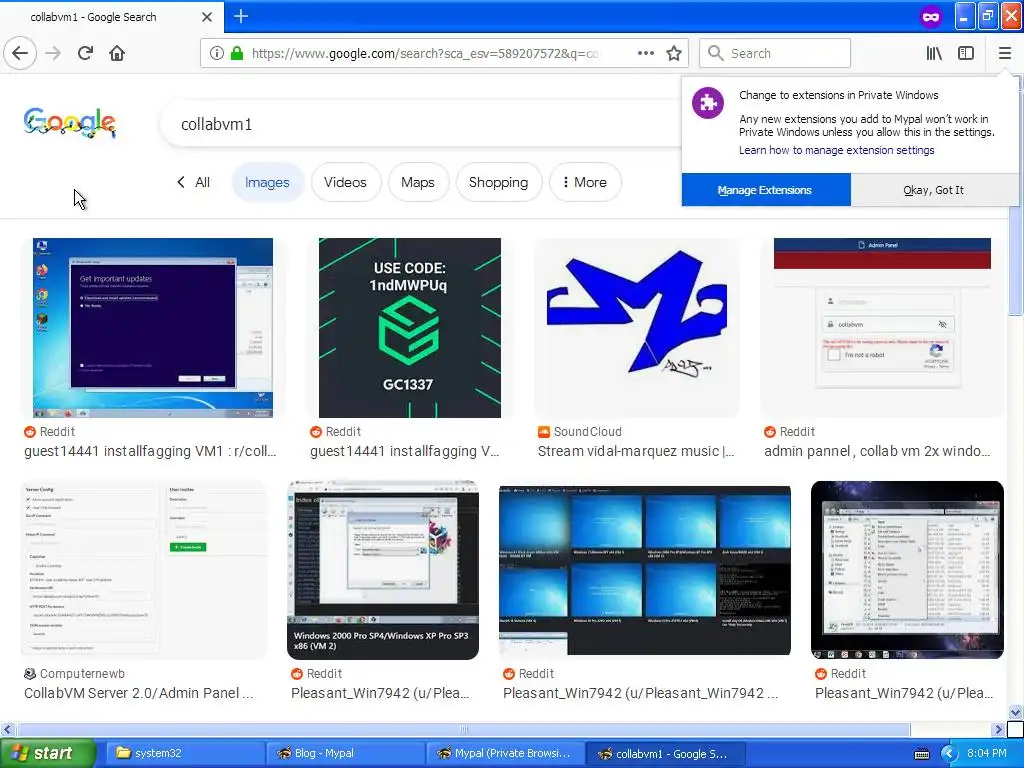The width and height of the screenshot is (1024, 768).
Task: Switch to system32 taskbar window
Action: [x=184, y=754]
